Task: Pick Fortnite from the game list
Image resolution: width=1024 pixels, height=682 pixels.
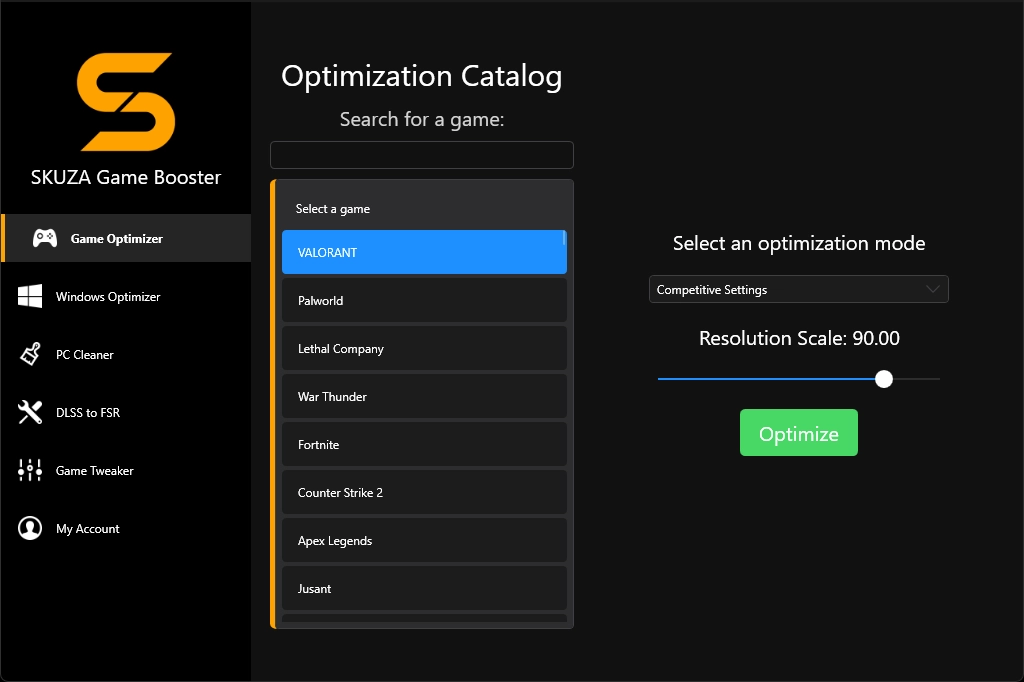Action: pyautogui.click(x=424, y=444)
